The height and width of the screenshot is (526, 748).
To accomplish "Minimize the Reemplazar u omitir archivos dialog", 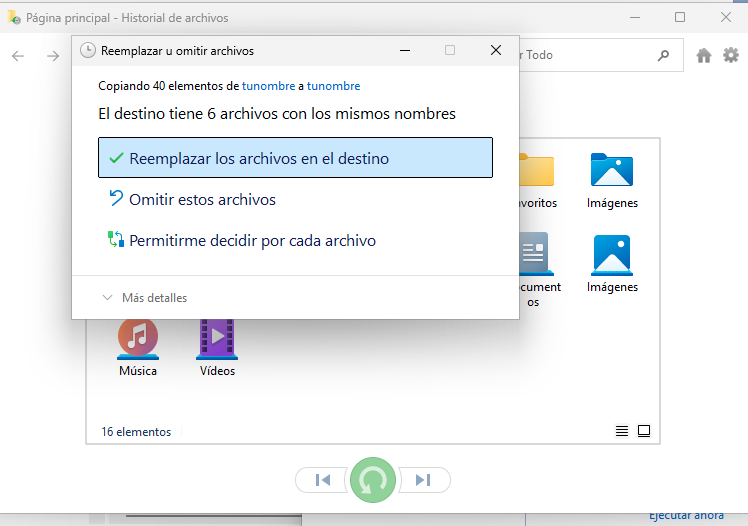I will pyautogui.click(x=405, y=50).
